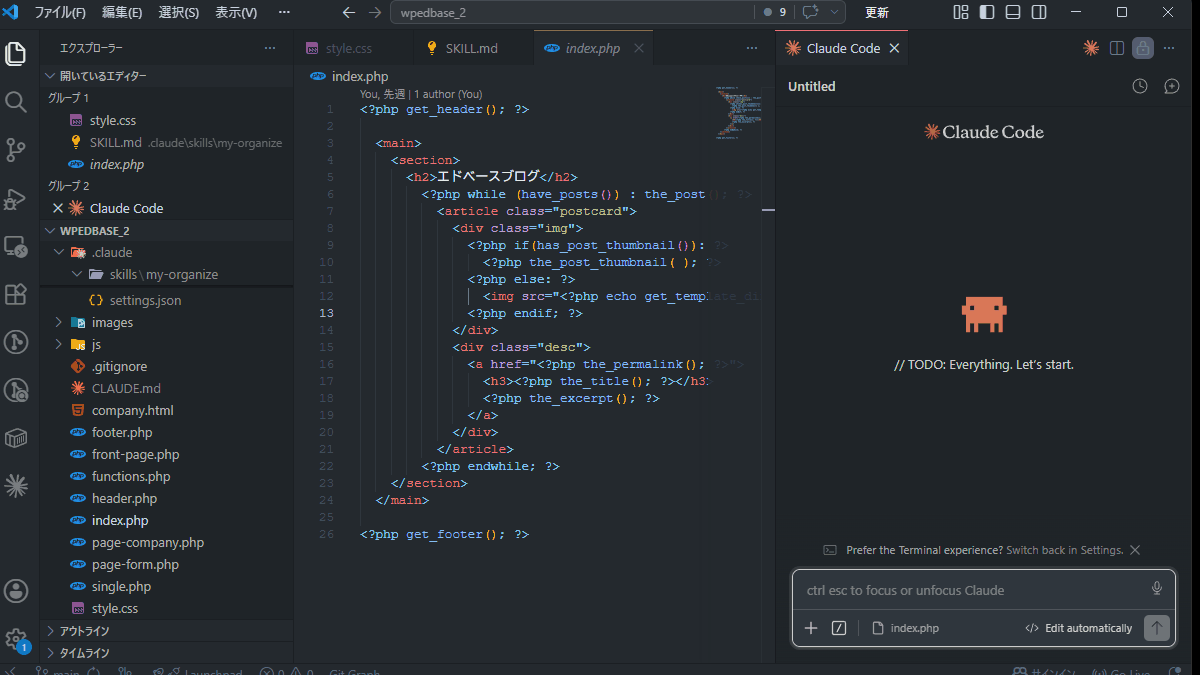Close the Claude Code tab

coord(894,48)
